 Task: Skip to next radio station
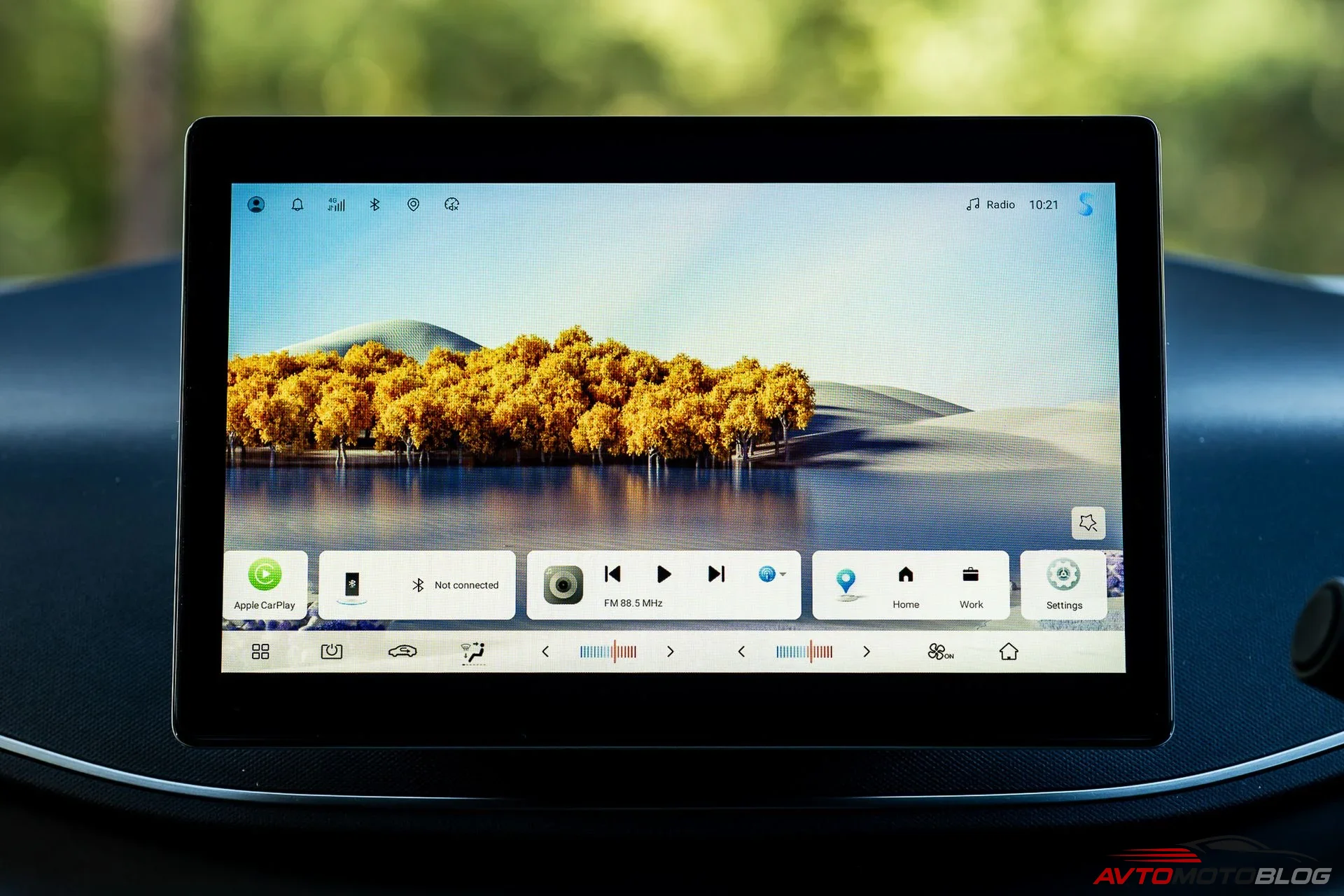point(716,574)
